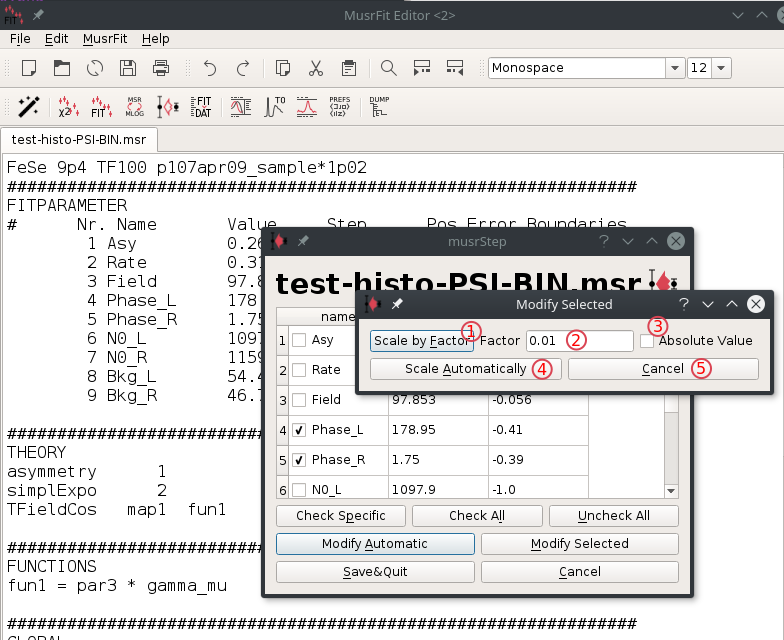Image resolution: width=784 pixels, height=640 pixels.
Task: Open the MusrFit menu
Action: pyautogui.click(x=105, y=39)
